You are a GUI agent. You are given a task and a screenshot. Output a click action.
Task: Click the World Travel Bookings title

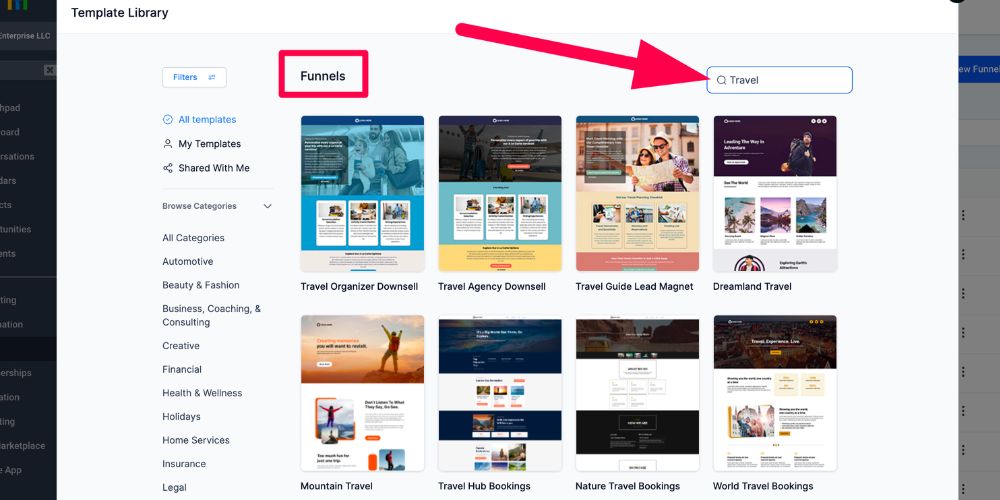(763, 486)
